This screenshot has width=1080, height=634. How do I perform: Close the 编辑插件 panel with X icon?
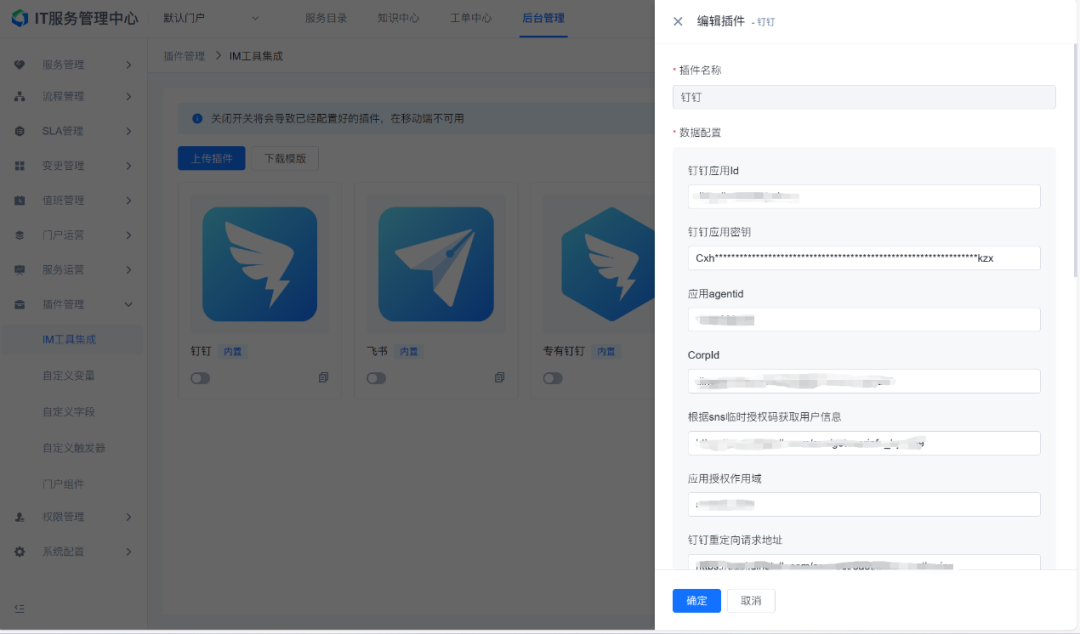(x=678, y=21)
